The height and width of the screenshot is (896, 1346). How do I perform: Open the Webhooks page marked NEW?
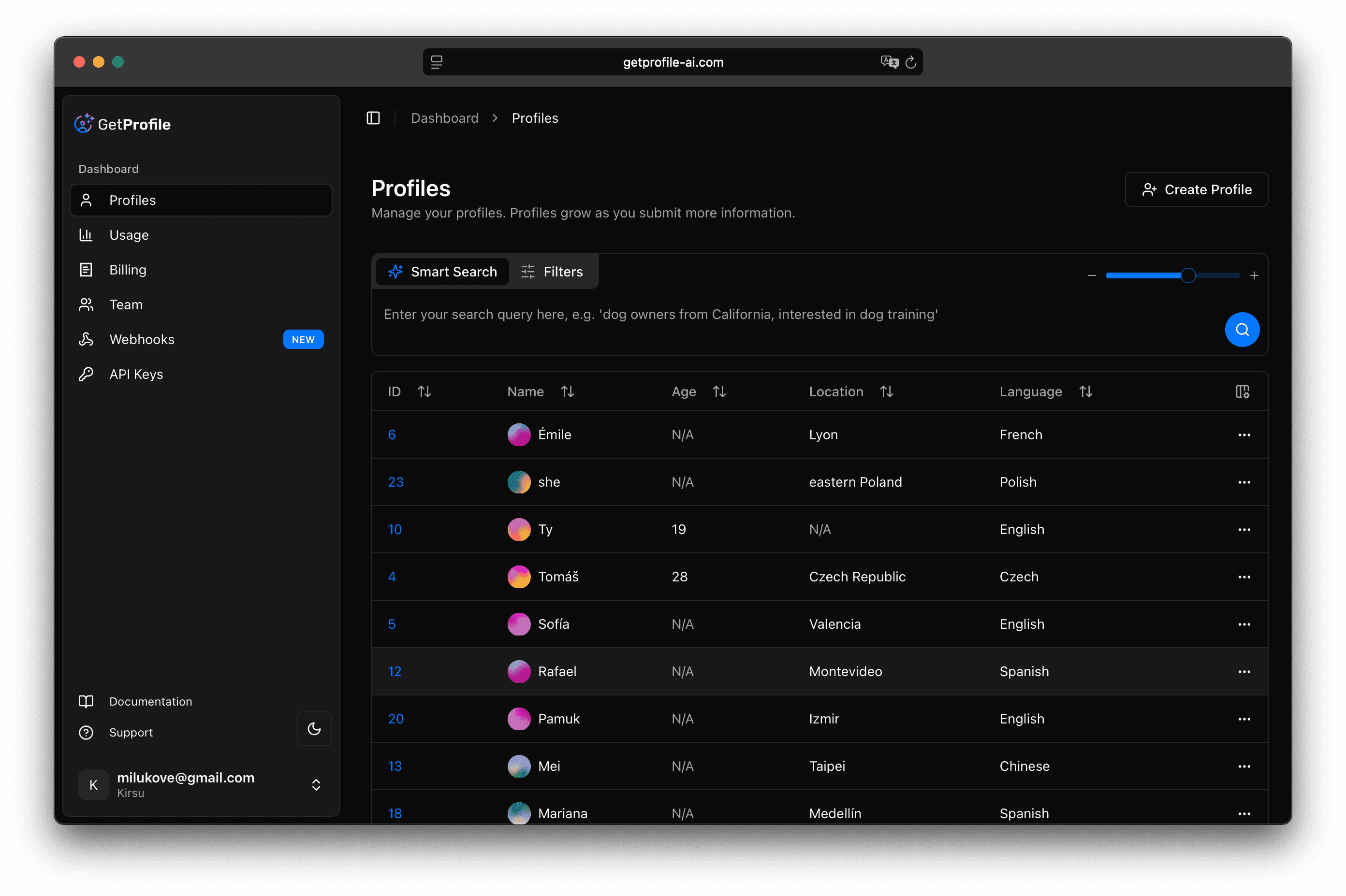tap(142, 339)
